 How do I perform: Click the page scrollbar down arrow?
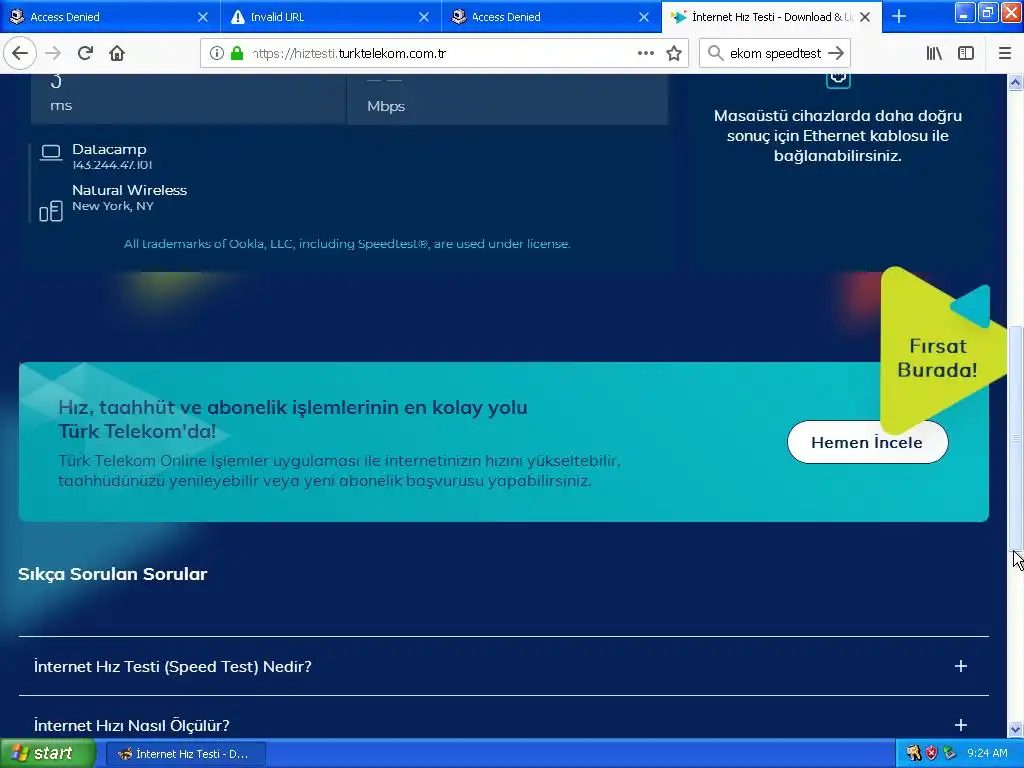(1016, 729)
